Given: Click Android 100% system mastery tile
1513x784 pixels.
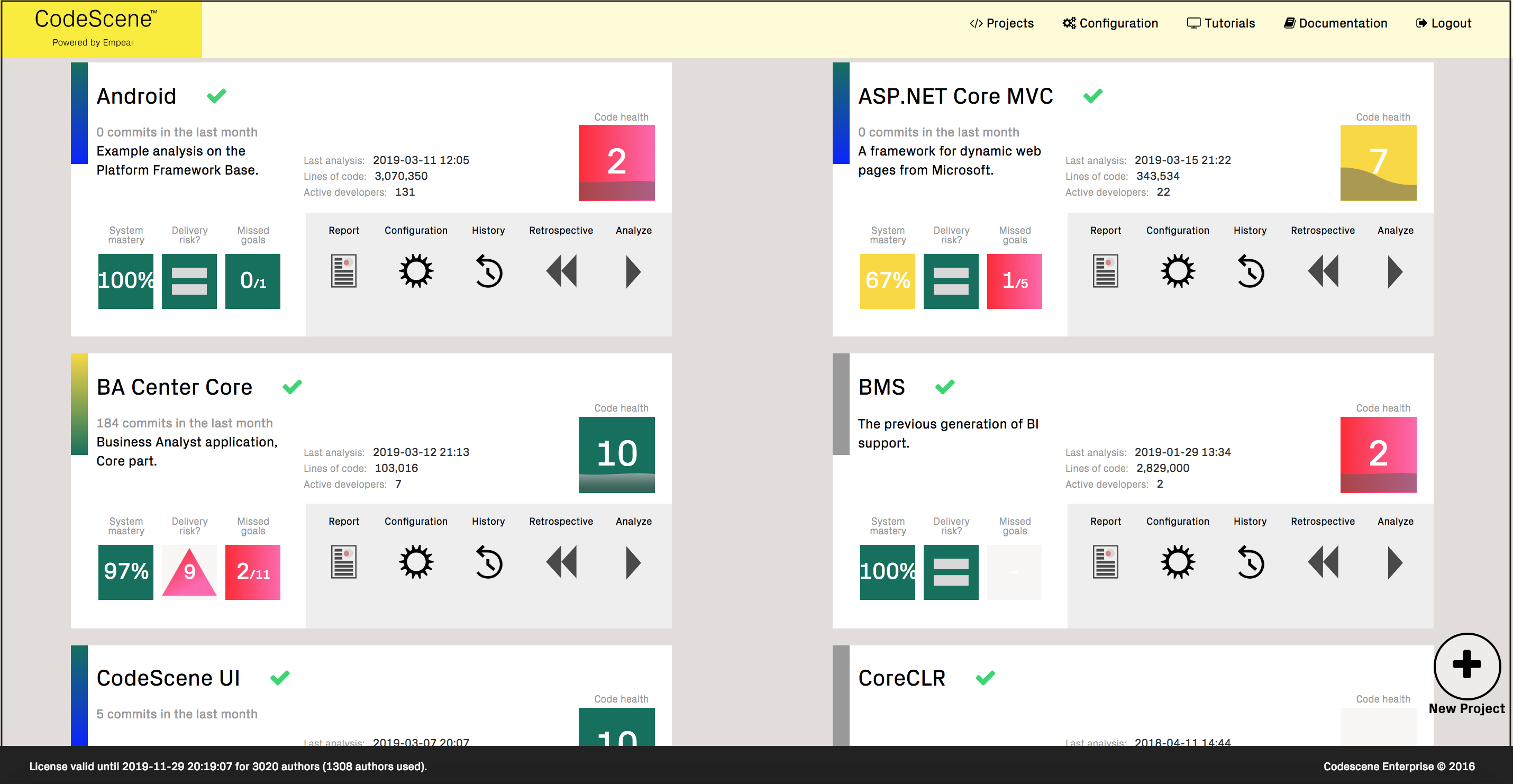Looking at the screenshot, I should coord(126,281).
